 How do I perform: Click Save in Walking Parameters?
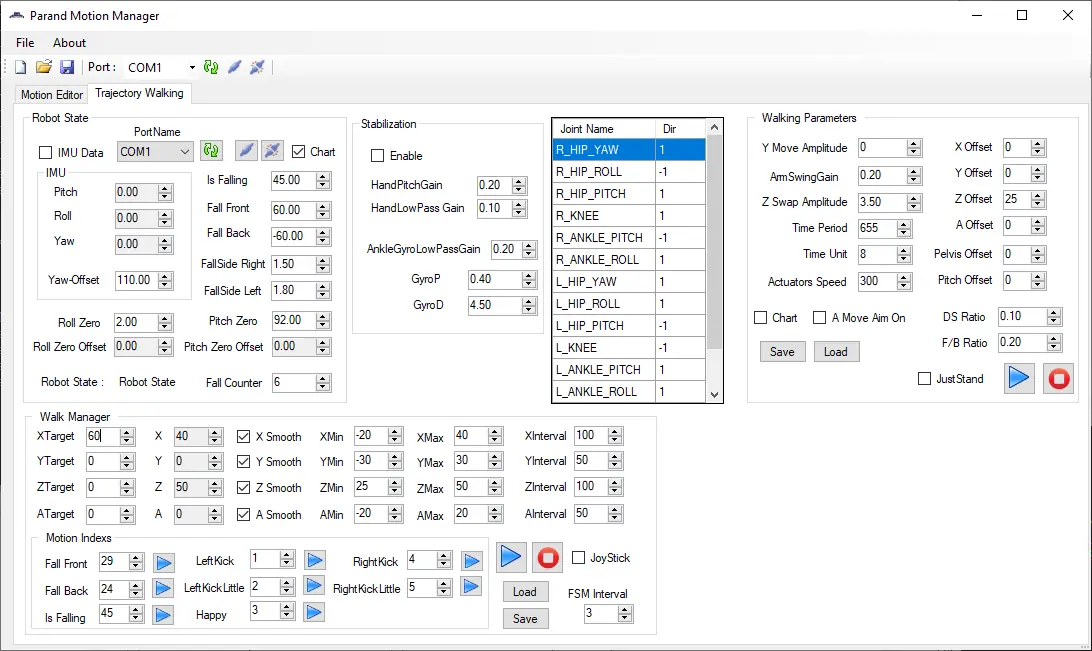point(782,352)
